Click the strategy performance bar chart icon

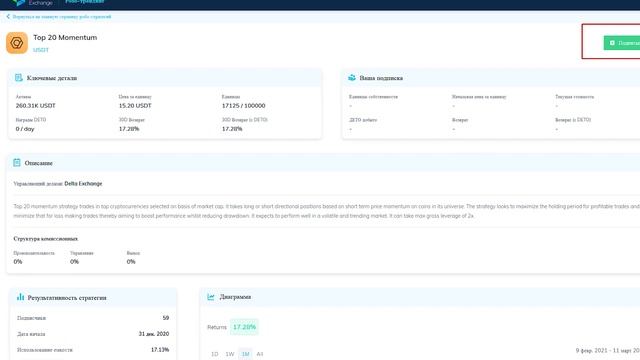[20, 297]
